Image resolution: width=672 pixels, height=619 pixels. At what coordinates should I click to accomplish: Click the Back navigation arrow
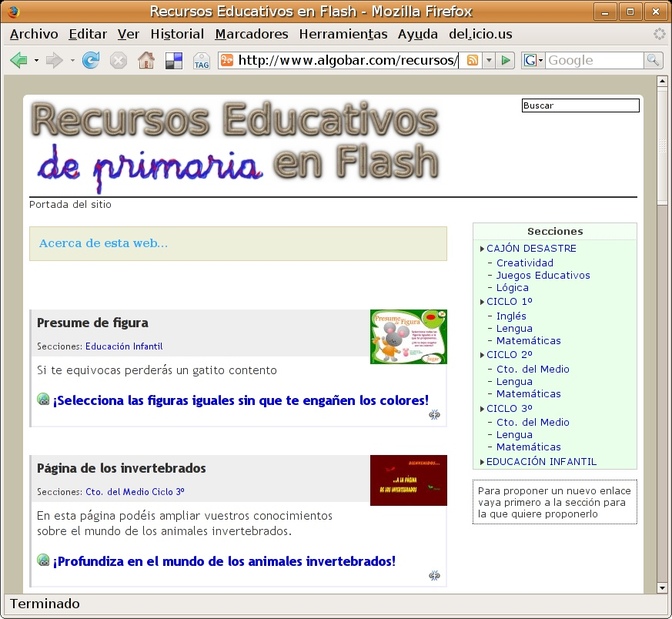(x=18, y=60)
